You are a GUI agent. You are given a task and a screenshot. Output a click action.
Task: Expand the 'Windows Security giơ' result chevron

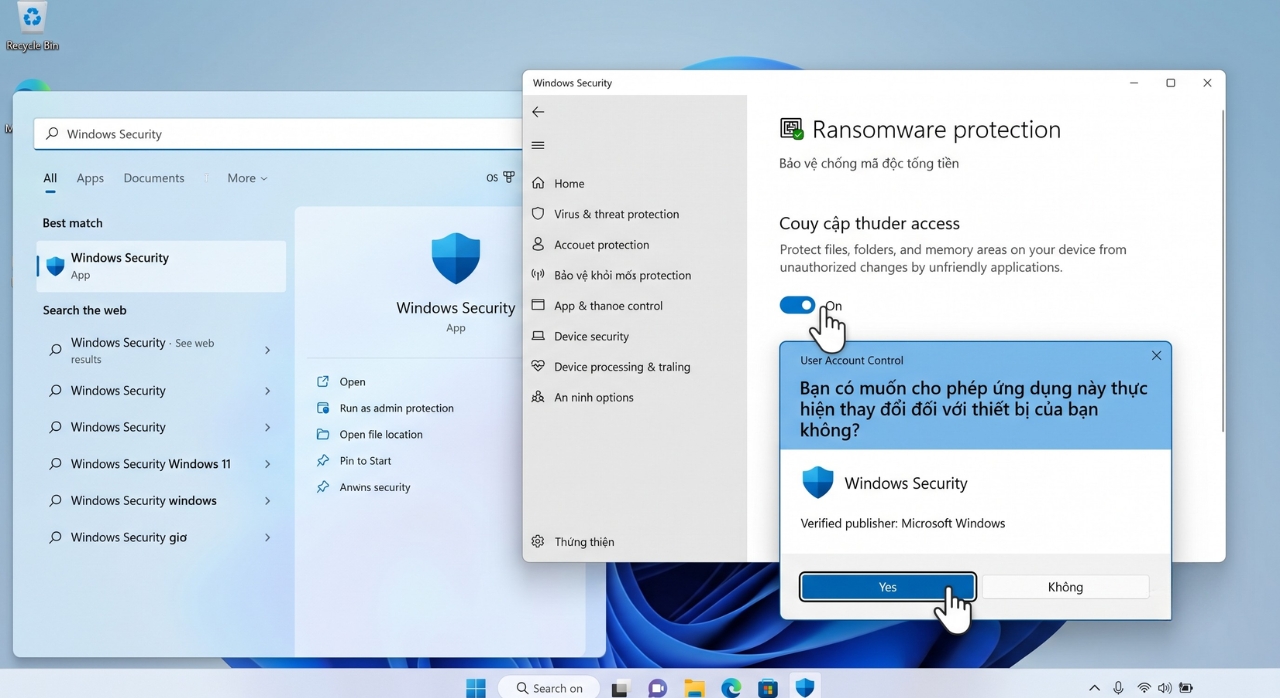tap(267, 537)
